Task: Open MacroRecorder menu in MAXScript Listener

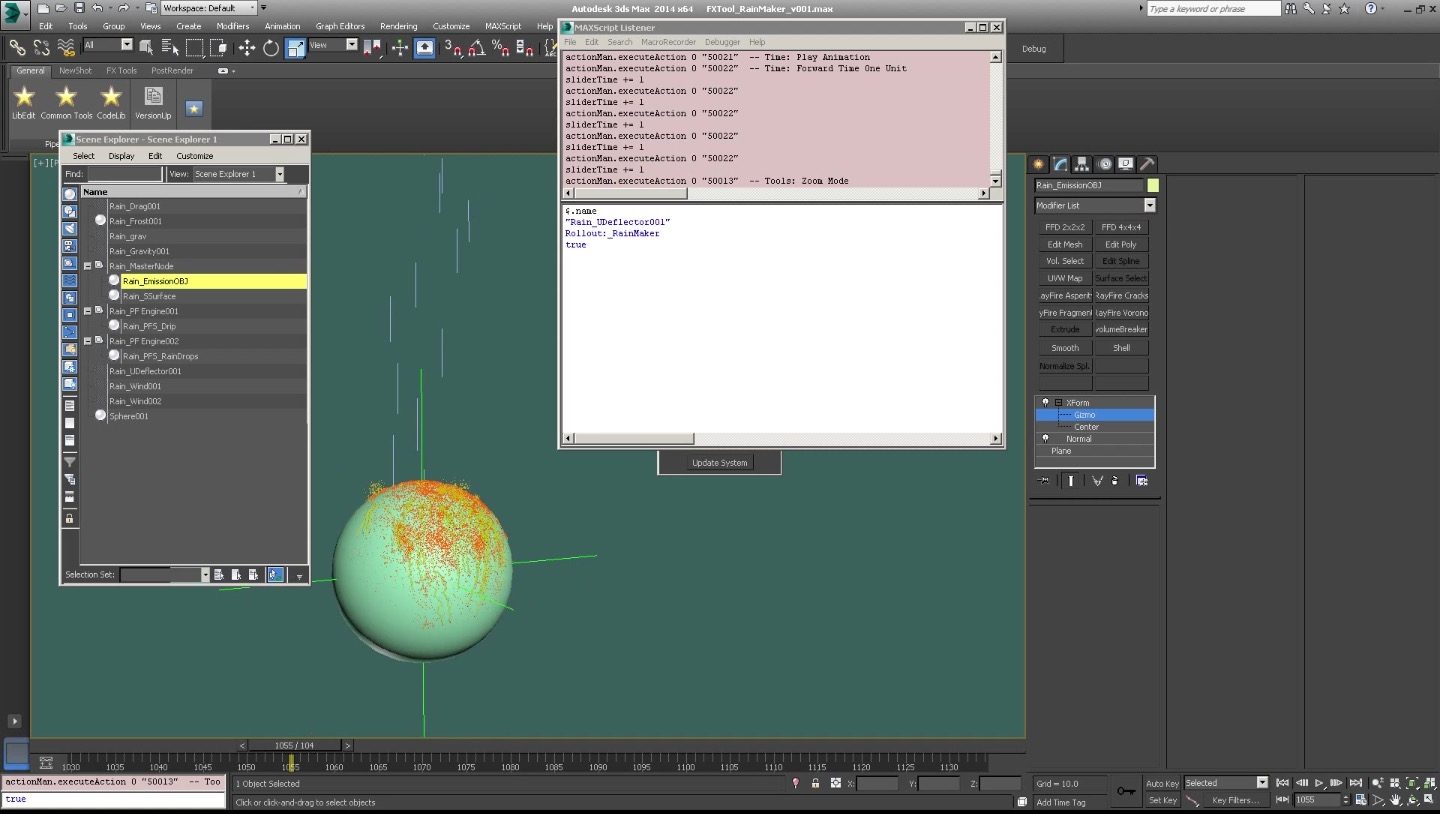Action: [x=668, y=42]
